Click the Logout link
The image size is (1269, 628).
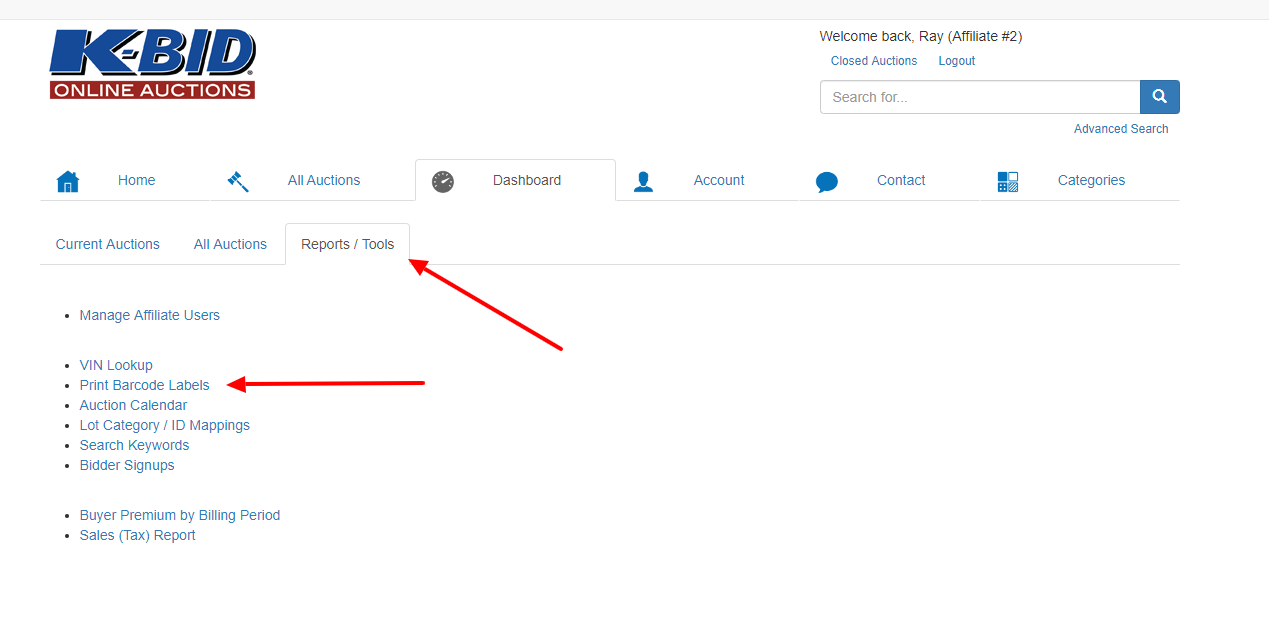957,61
